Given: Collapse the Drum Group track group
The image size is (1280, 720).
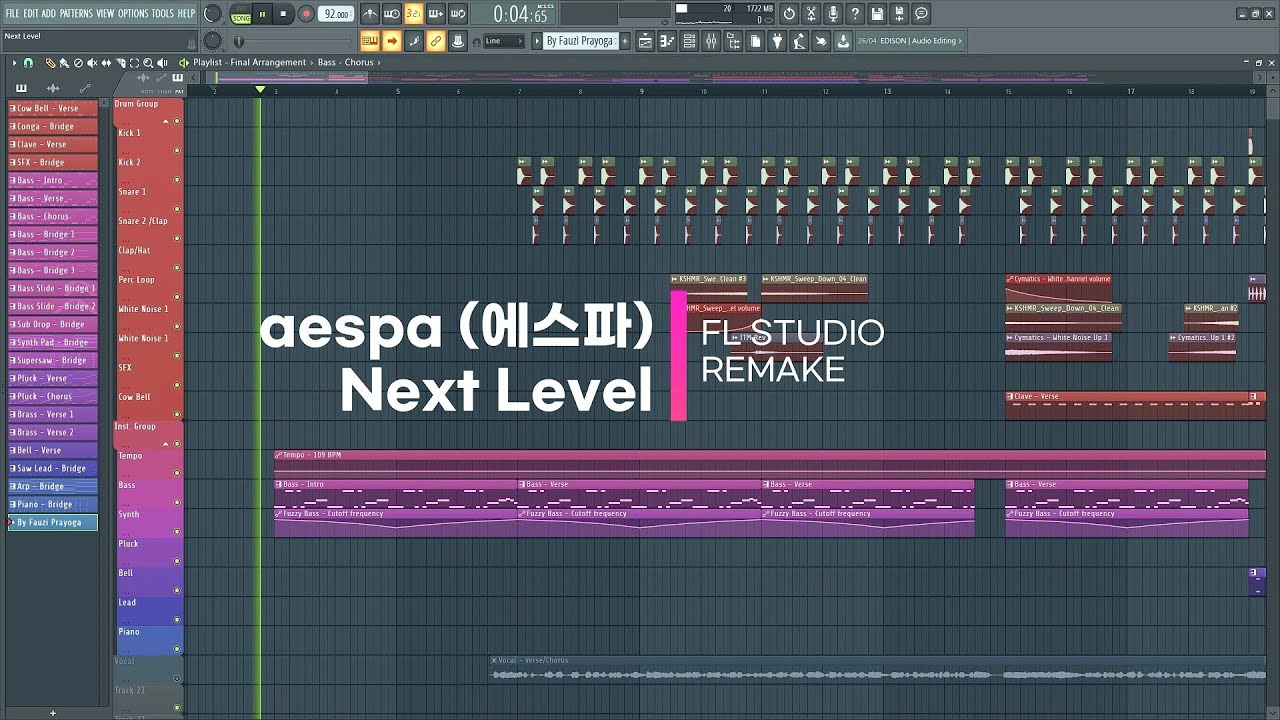Looking at the screenshot, I should 166,121.
